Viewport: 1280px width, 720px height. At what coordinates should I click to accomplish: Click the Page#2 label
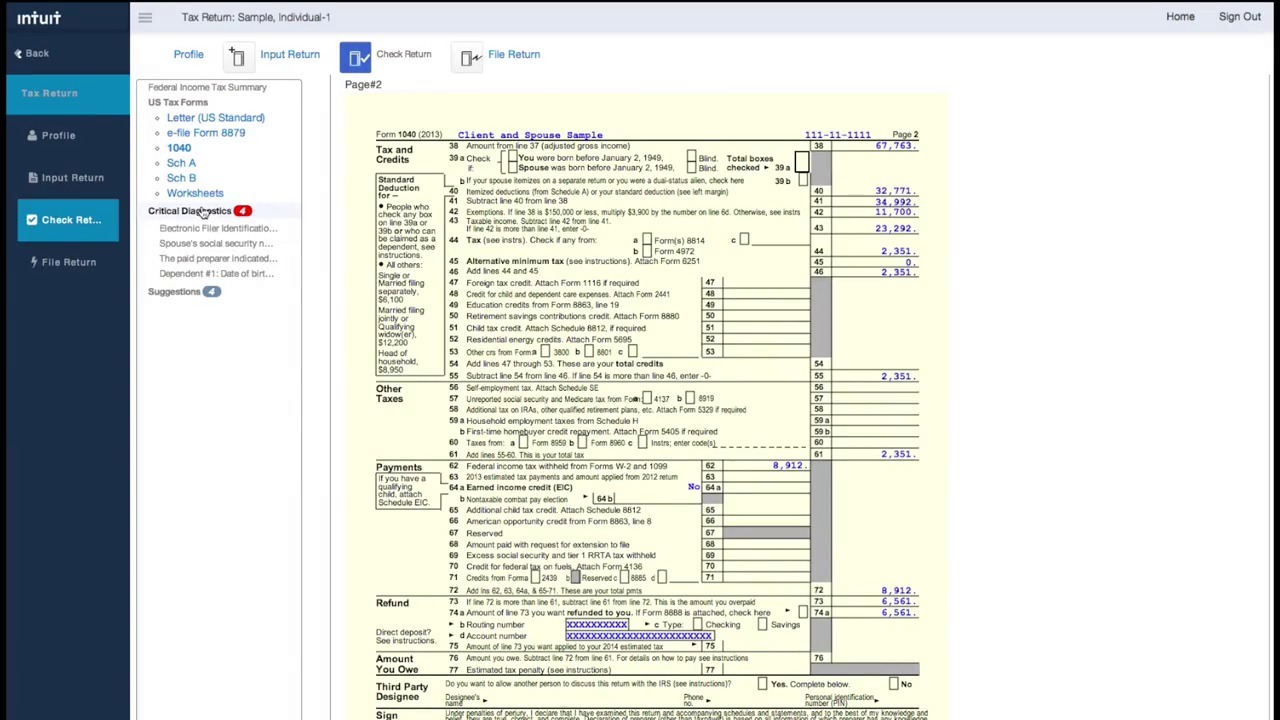click(363, 85)
